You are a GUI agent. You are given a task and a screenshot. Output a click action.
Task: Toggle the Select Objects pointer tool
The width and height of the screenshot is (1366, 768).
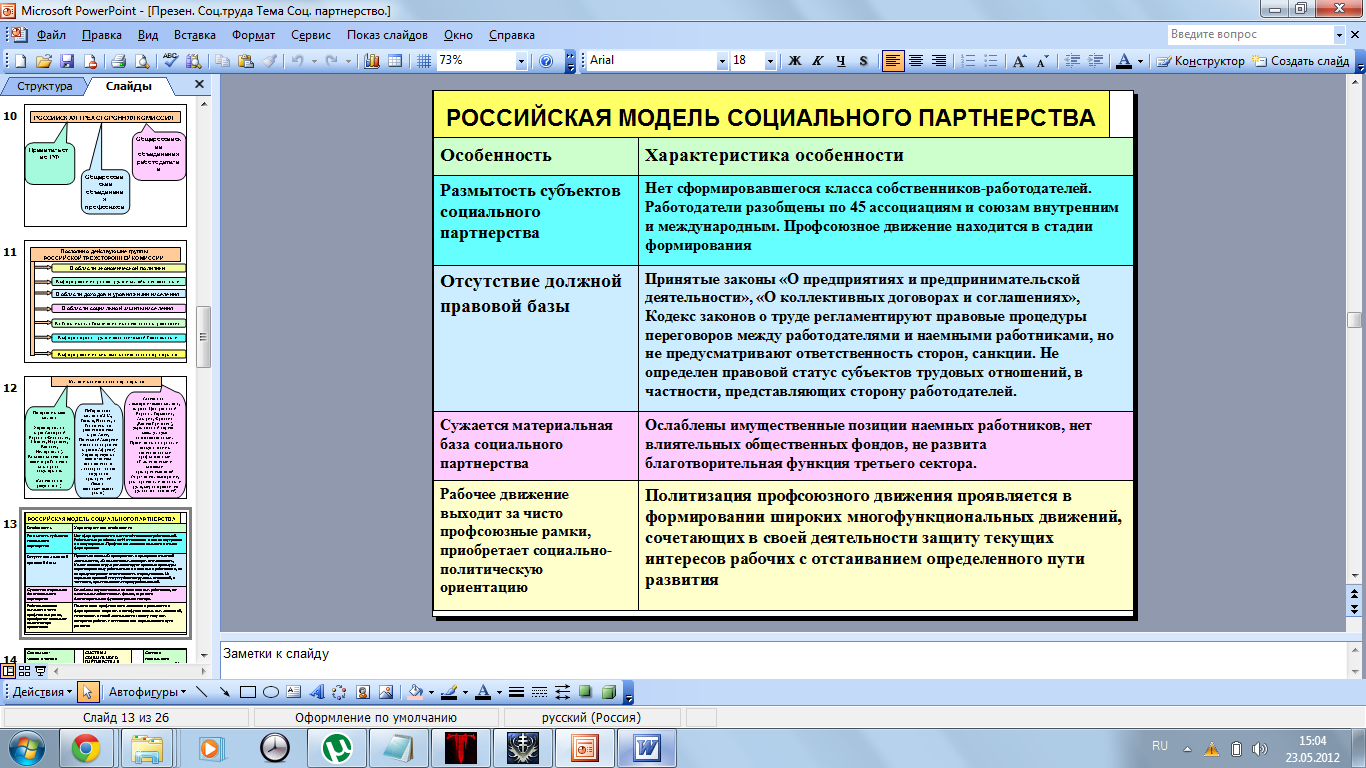point(88,692)
